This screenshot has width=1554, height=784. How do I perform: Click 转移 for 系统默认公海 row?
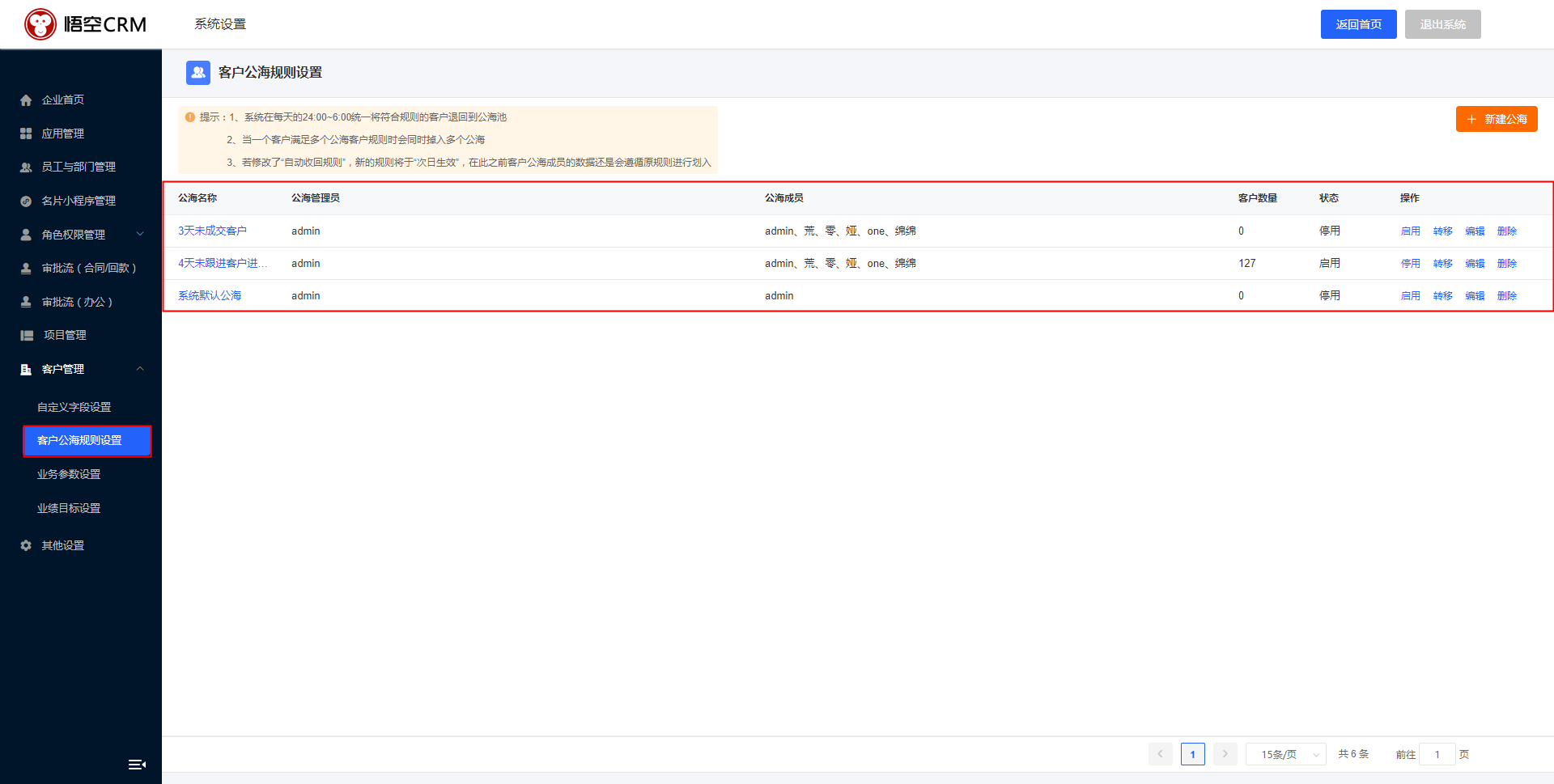click(1442, 296)
